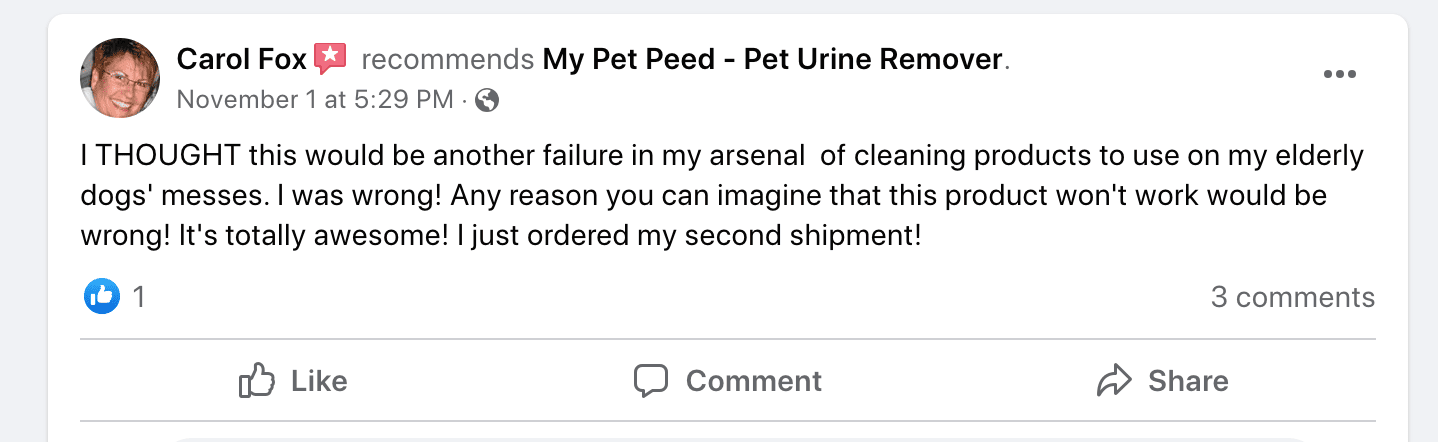The height and width of the screenshot is (442, 1438).
Task: Open the November 1 at 5:29 PM timestamp
Action: [x=315, y=100]
